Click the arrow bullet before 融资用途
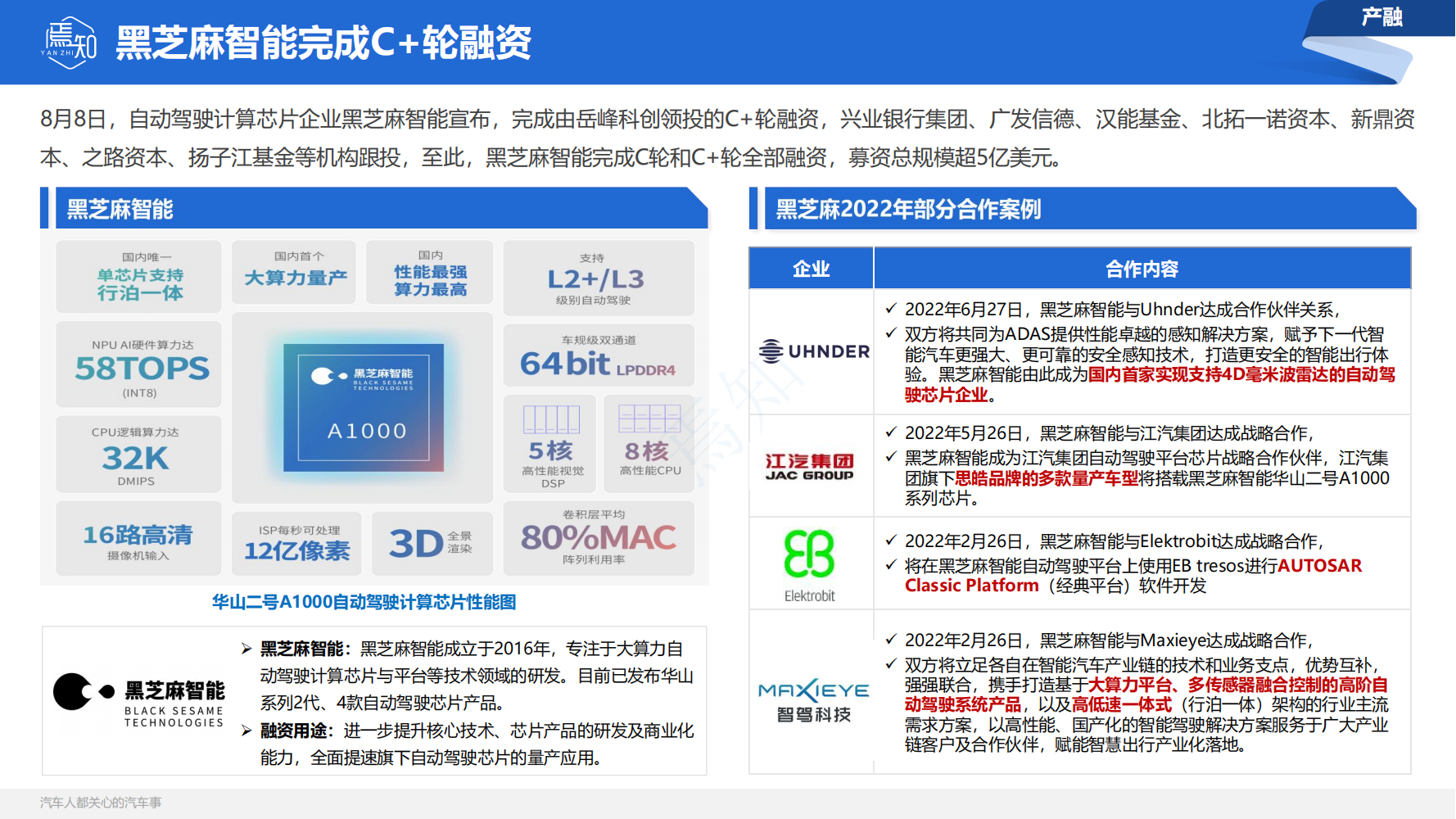The image size is (1456, 819). tap(246, 731)
